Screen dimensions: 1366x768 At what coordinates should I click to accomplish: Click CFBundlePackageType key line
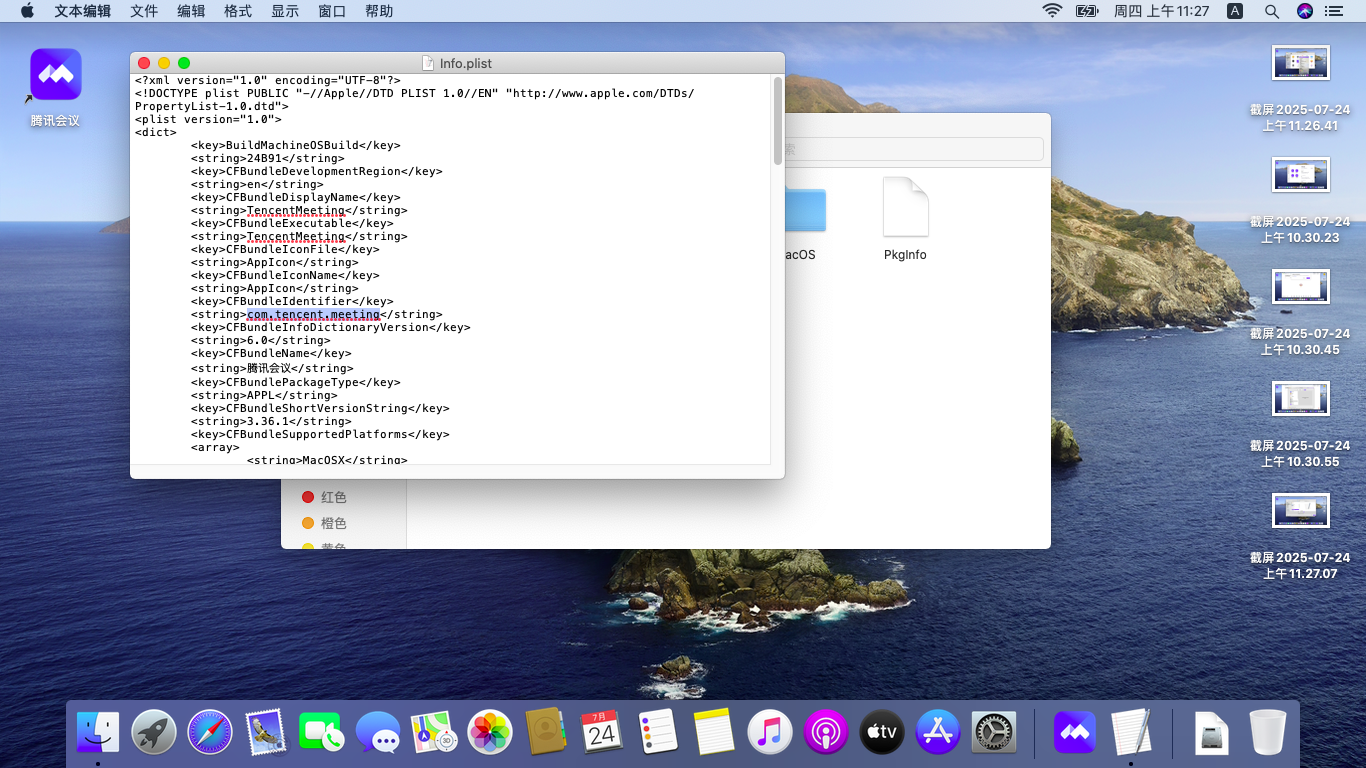coord(296,382)
